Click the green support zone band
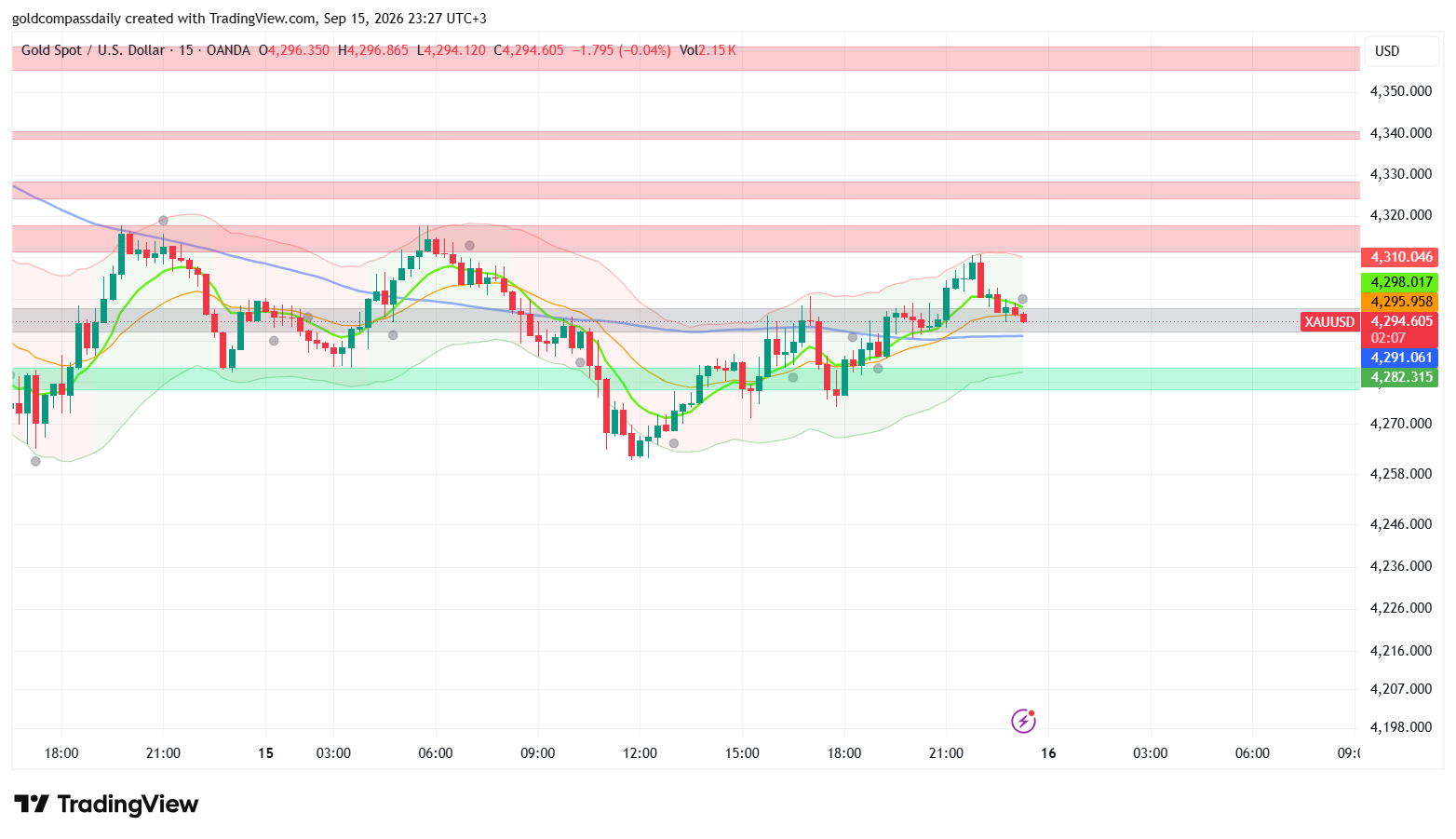Screen dimensions: 1456x839 [x=686, y=378]
